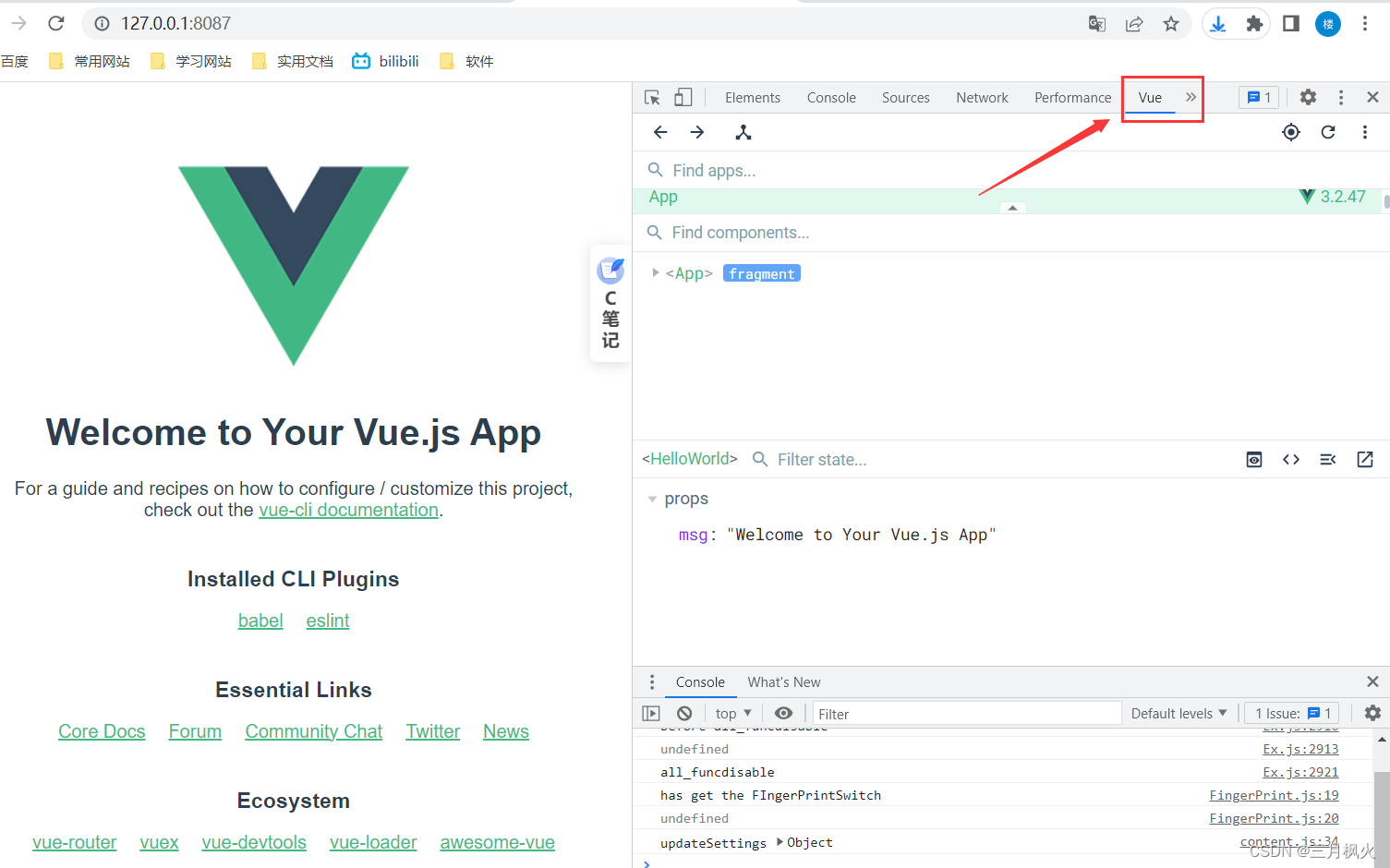This screenshot has height=868, width=1390.
Task: Refresh the Vue devtools
Action: pyautogui.click(x=1328, y=132)
